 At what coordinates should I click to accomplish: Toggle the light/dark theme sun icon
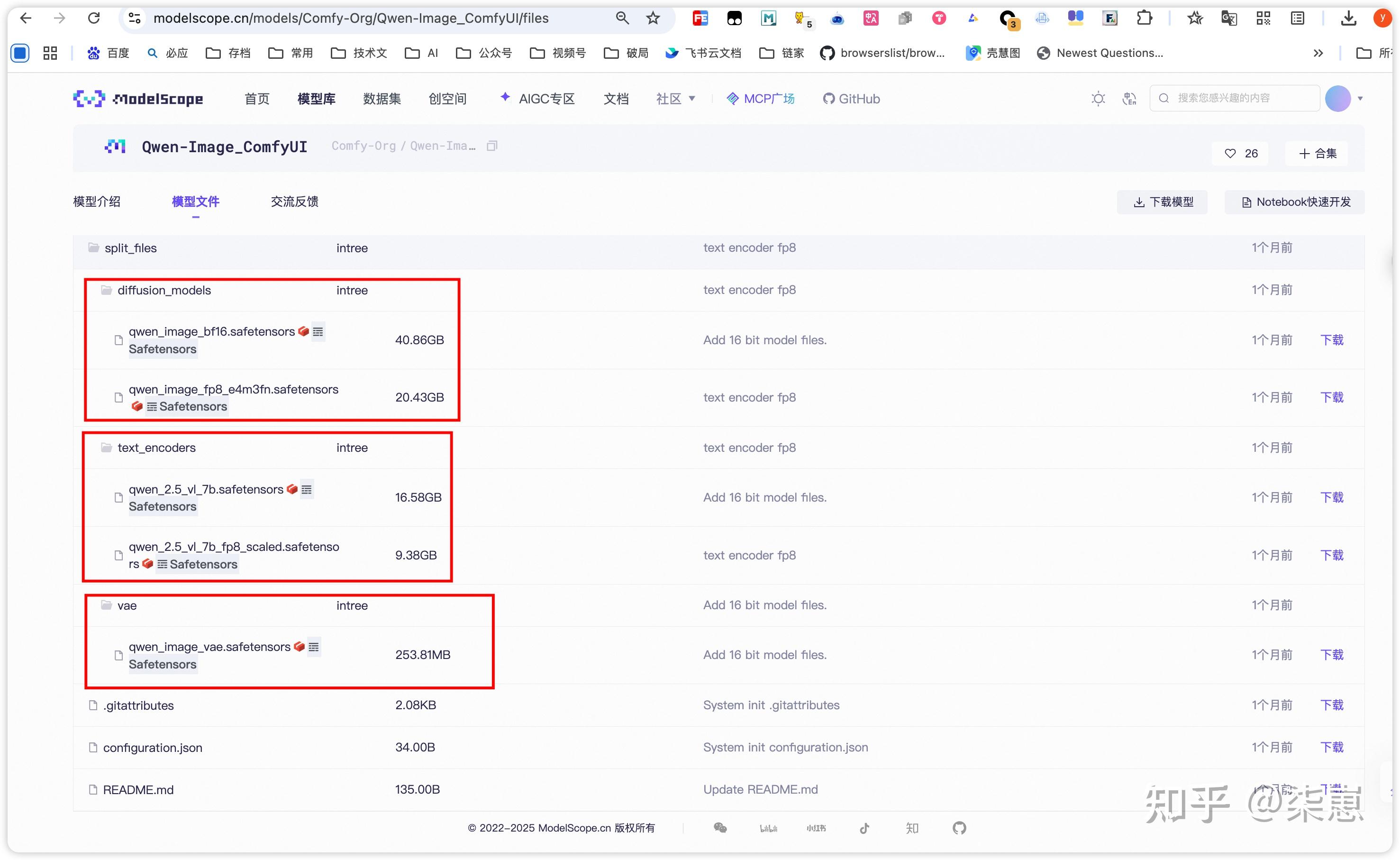[x=1098, y=99]
